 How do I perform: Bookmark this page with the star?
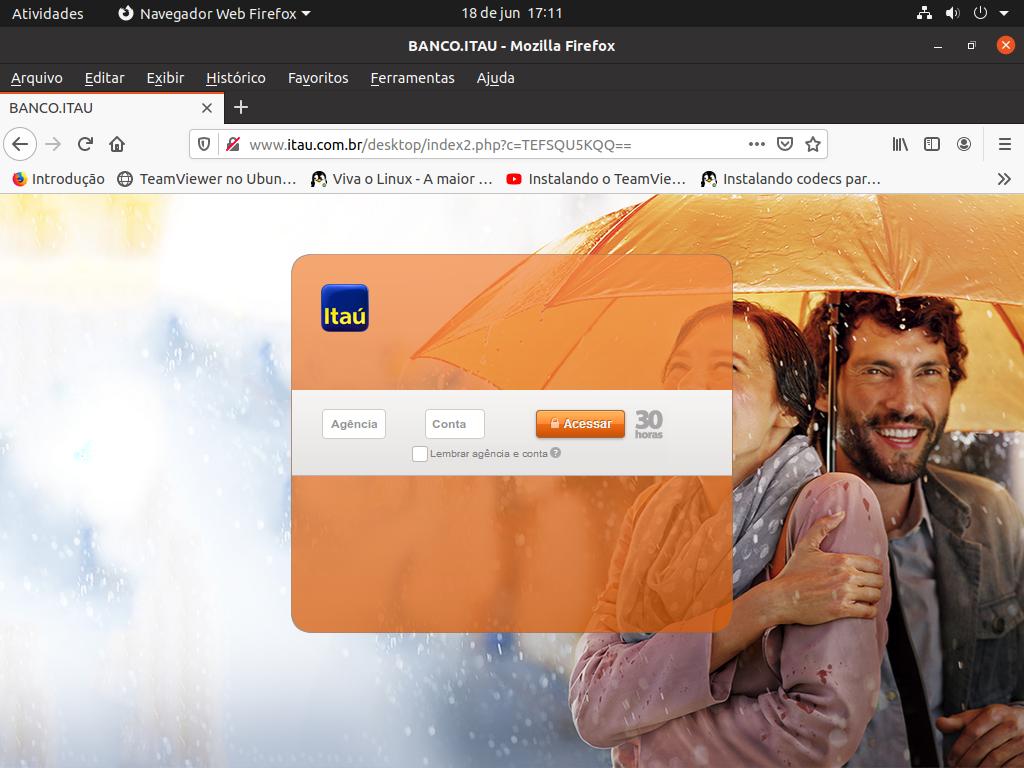[x=812, y=144]
